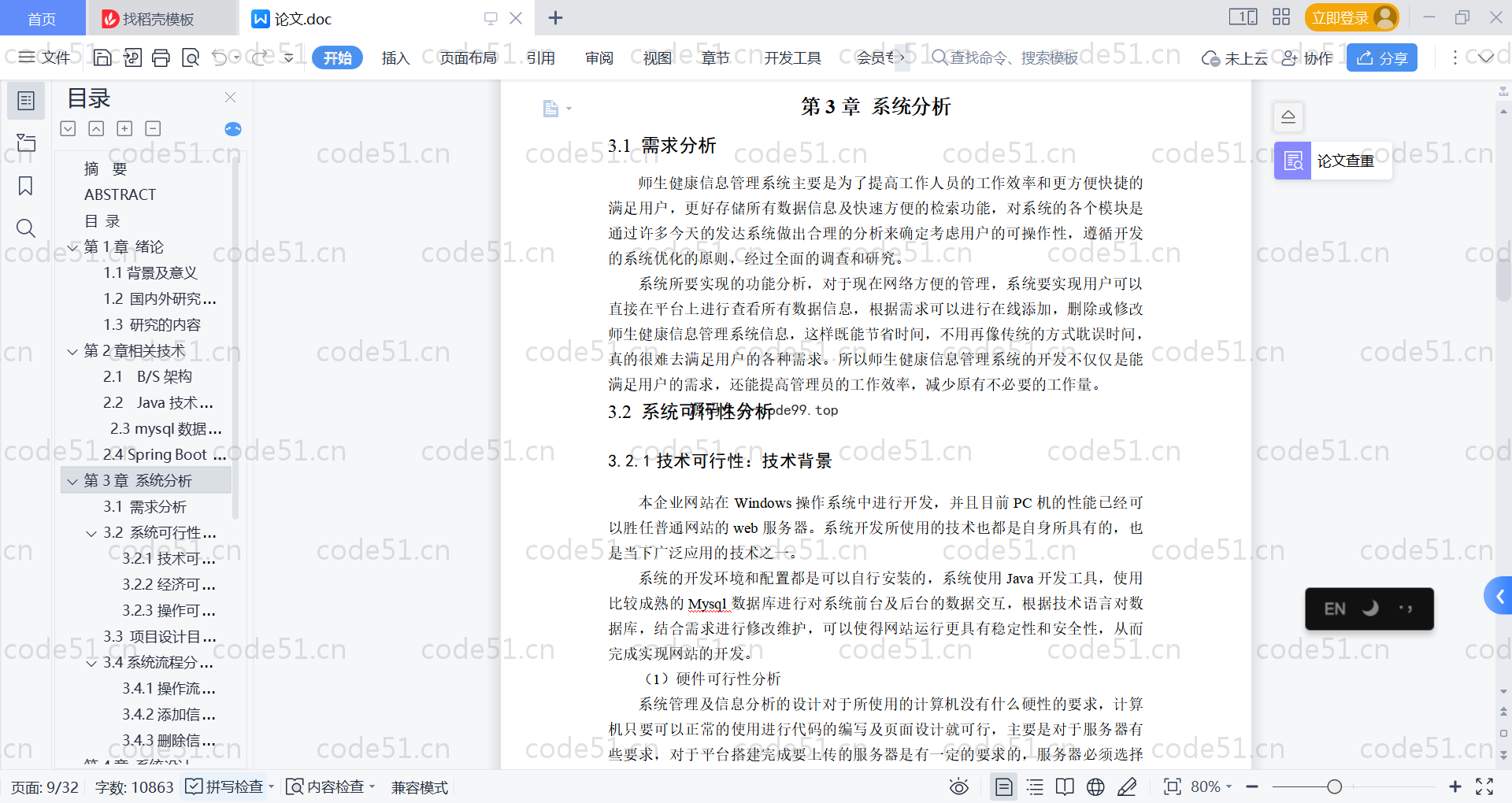Click the Redo arrow icon
The height and width of the screenshot is (803, 1512).
[261, 57]
